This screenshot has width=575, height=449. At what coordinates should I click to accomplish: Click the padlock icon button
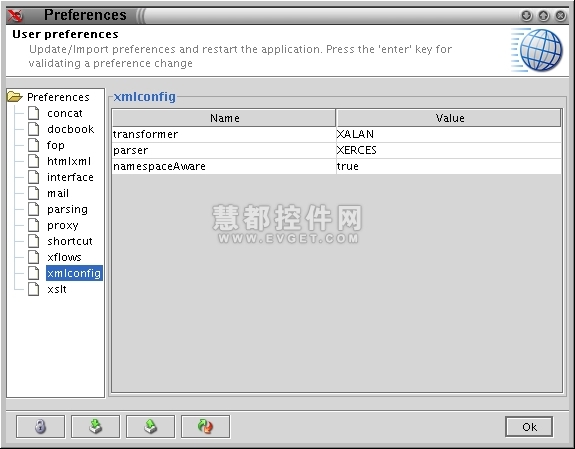coord(40,426)
